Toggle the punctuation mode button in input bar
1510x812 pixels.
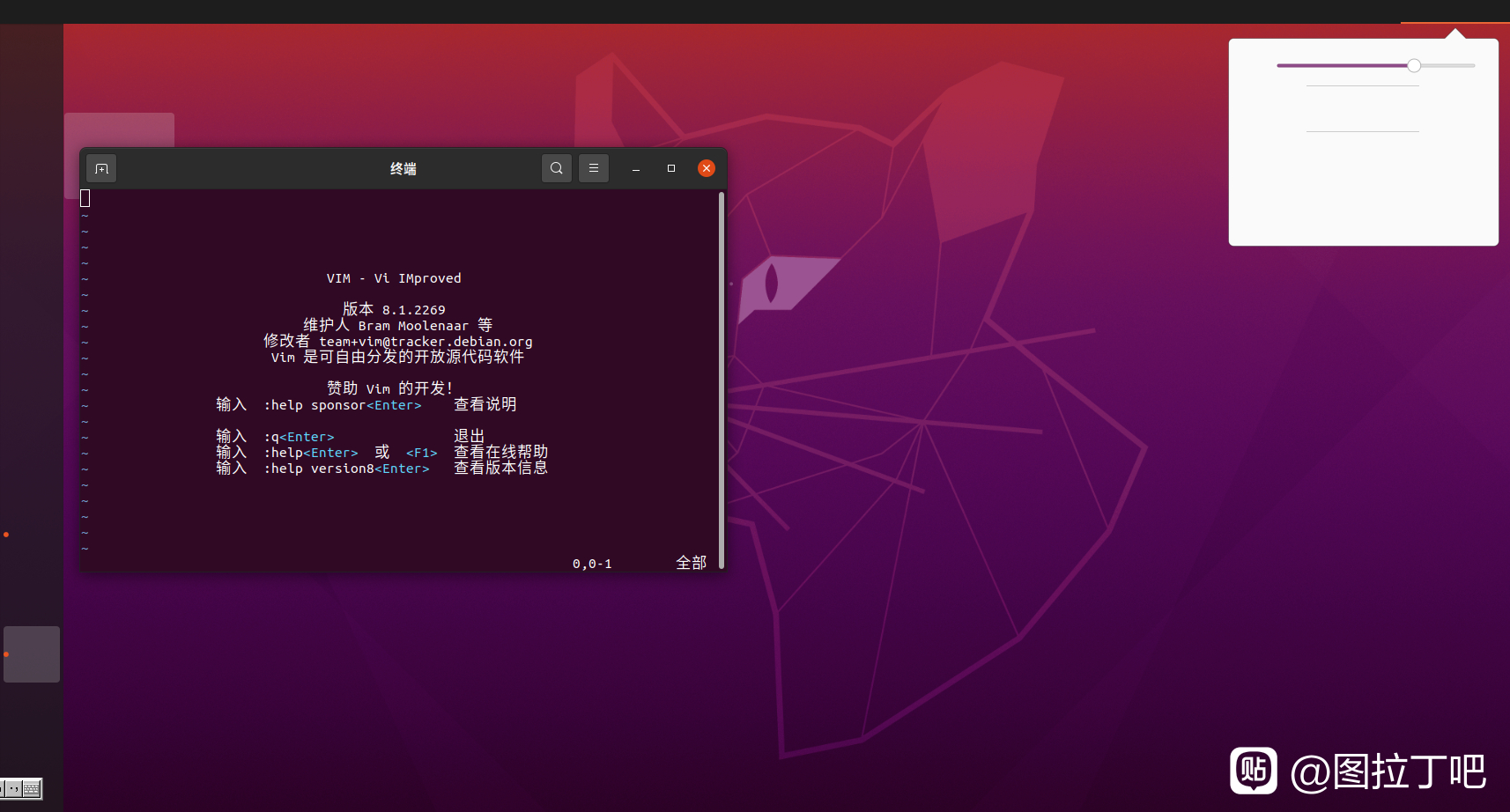pyautogui.click(x=13, y=788)
